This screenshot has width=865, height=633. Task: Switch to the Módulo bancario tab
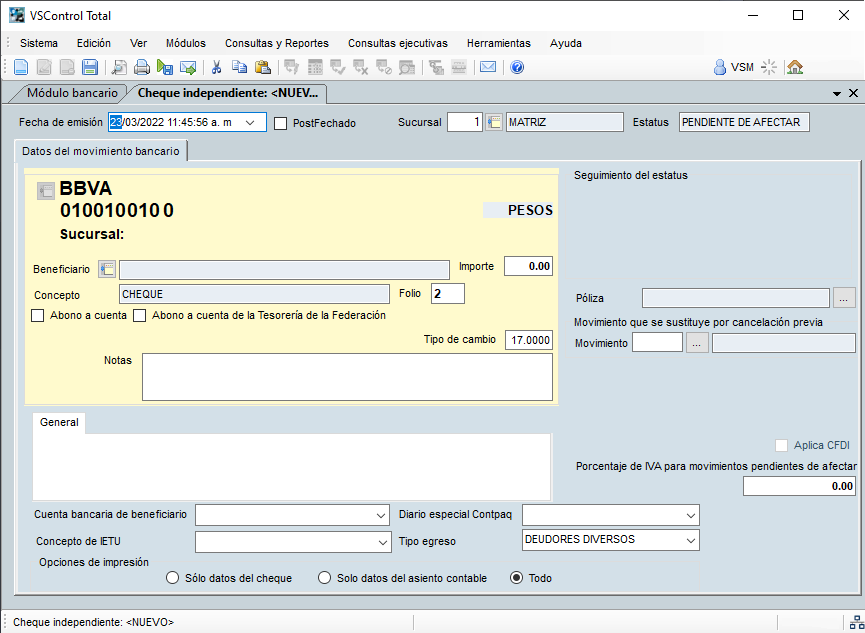click(x=72, y=93)
